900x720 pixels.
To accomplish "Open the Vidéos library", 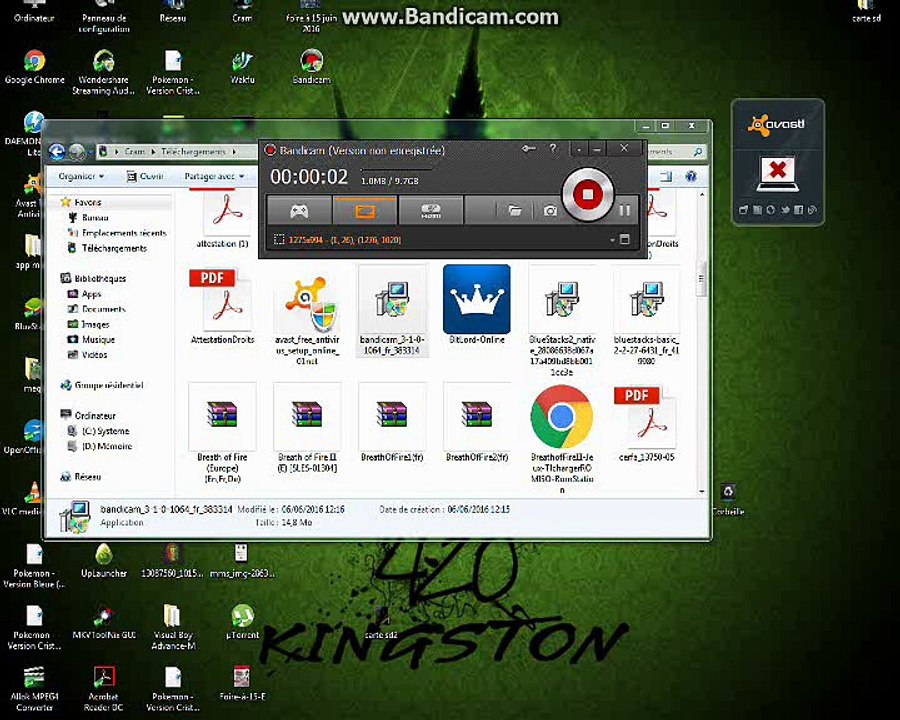I will (94, 355).
